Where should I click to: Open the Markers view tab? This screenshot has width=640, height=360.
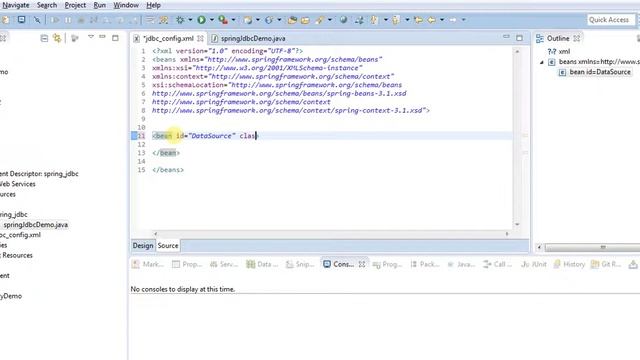148,264
